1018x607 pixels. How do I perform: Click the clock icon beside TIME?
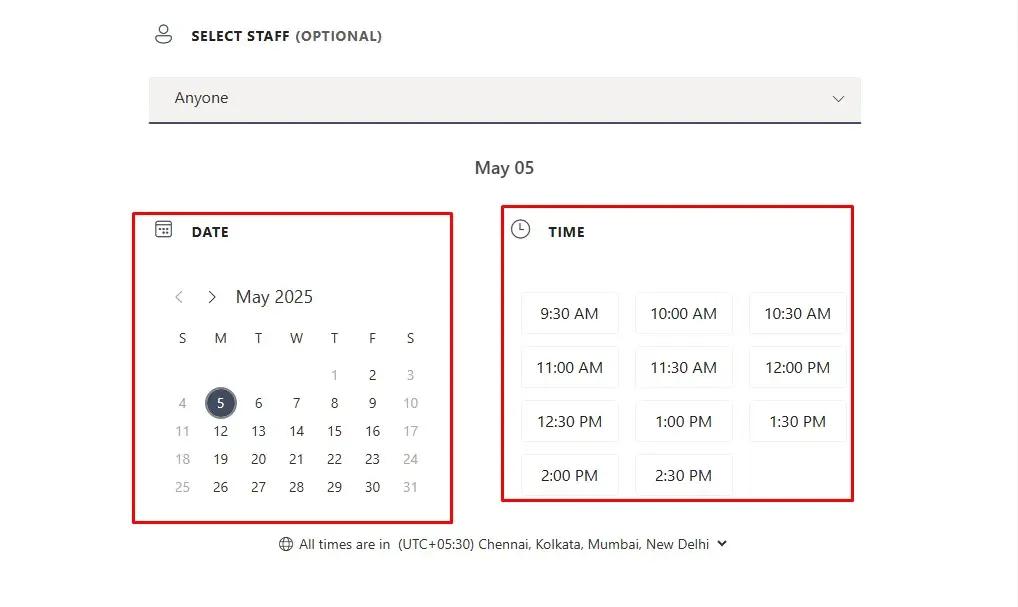tap(520, 230)
